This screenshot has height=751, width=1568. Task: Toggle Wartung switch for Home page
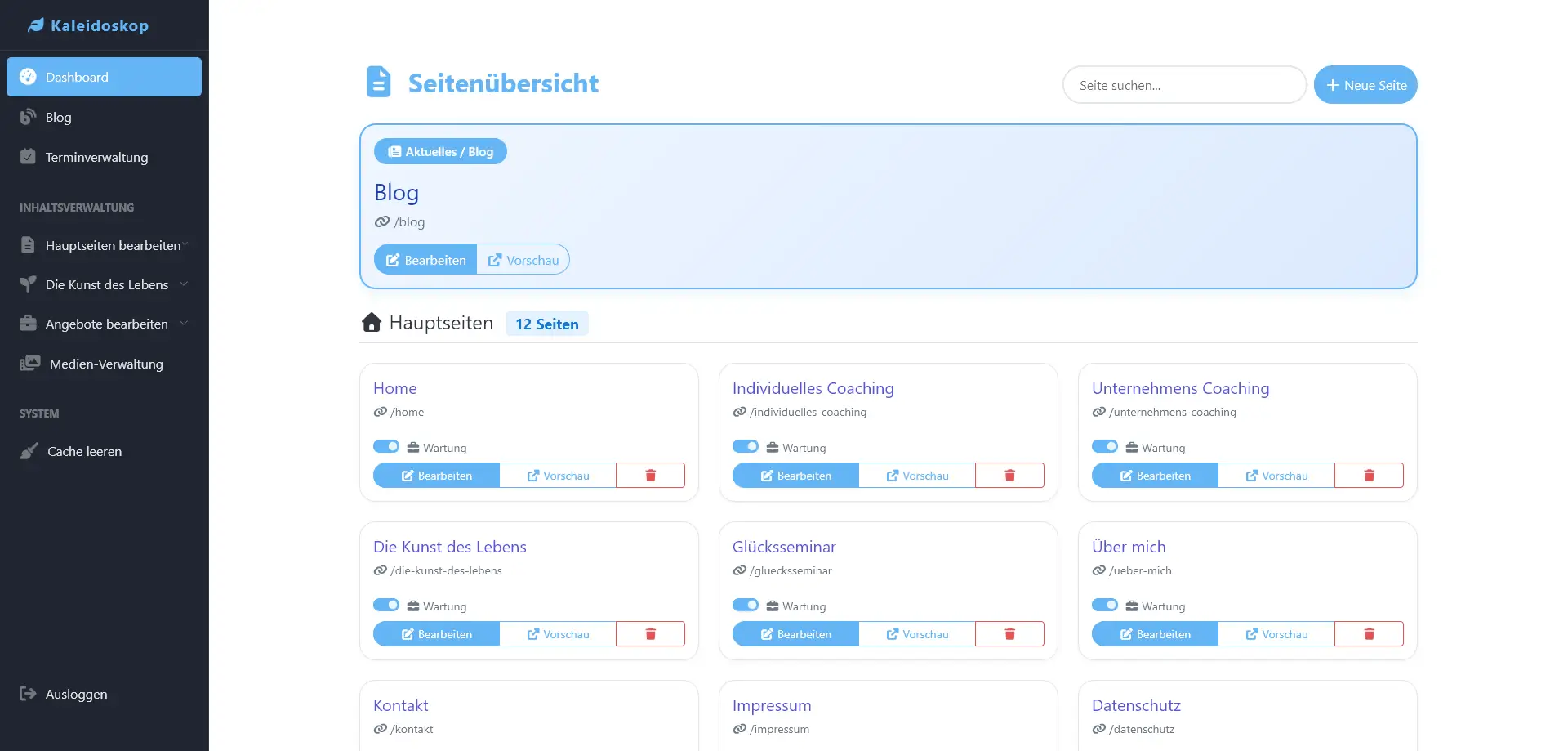point(386,446)
